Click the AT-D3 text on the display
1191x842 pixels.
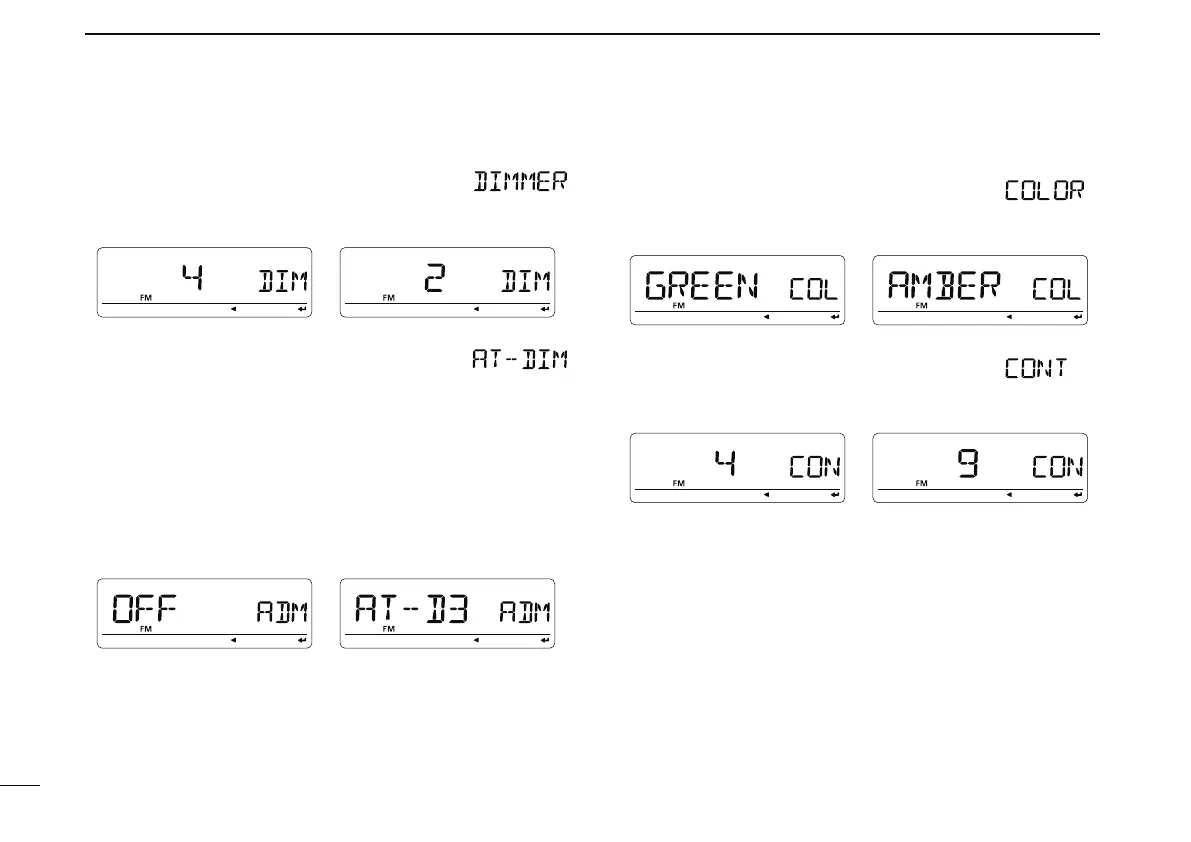pos(400,608)
